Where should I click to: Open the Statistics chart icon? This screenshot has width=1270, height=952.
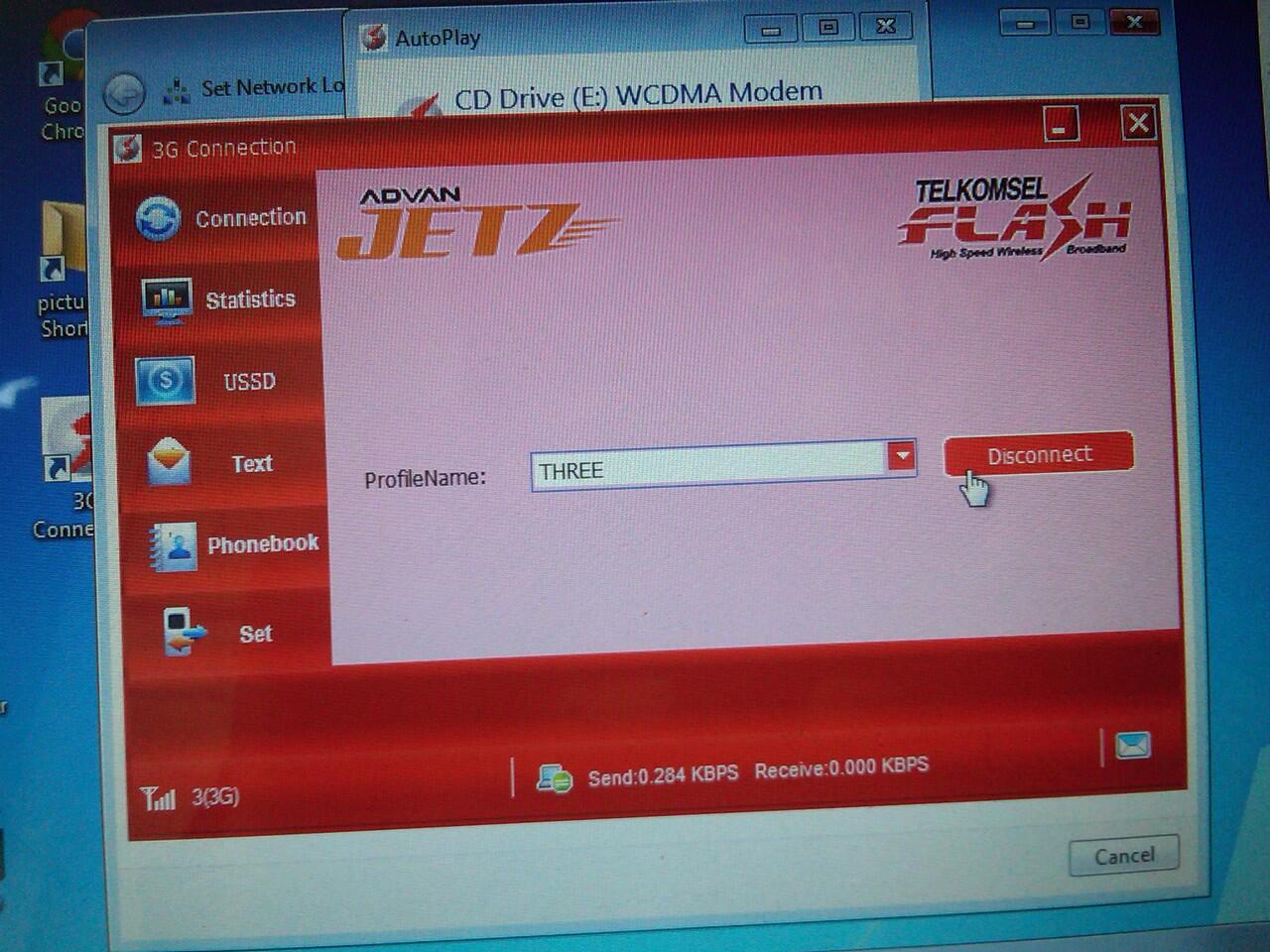tap(166, 301)
